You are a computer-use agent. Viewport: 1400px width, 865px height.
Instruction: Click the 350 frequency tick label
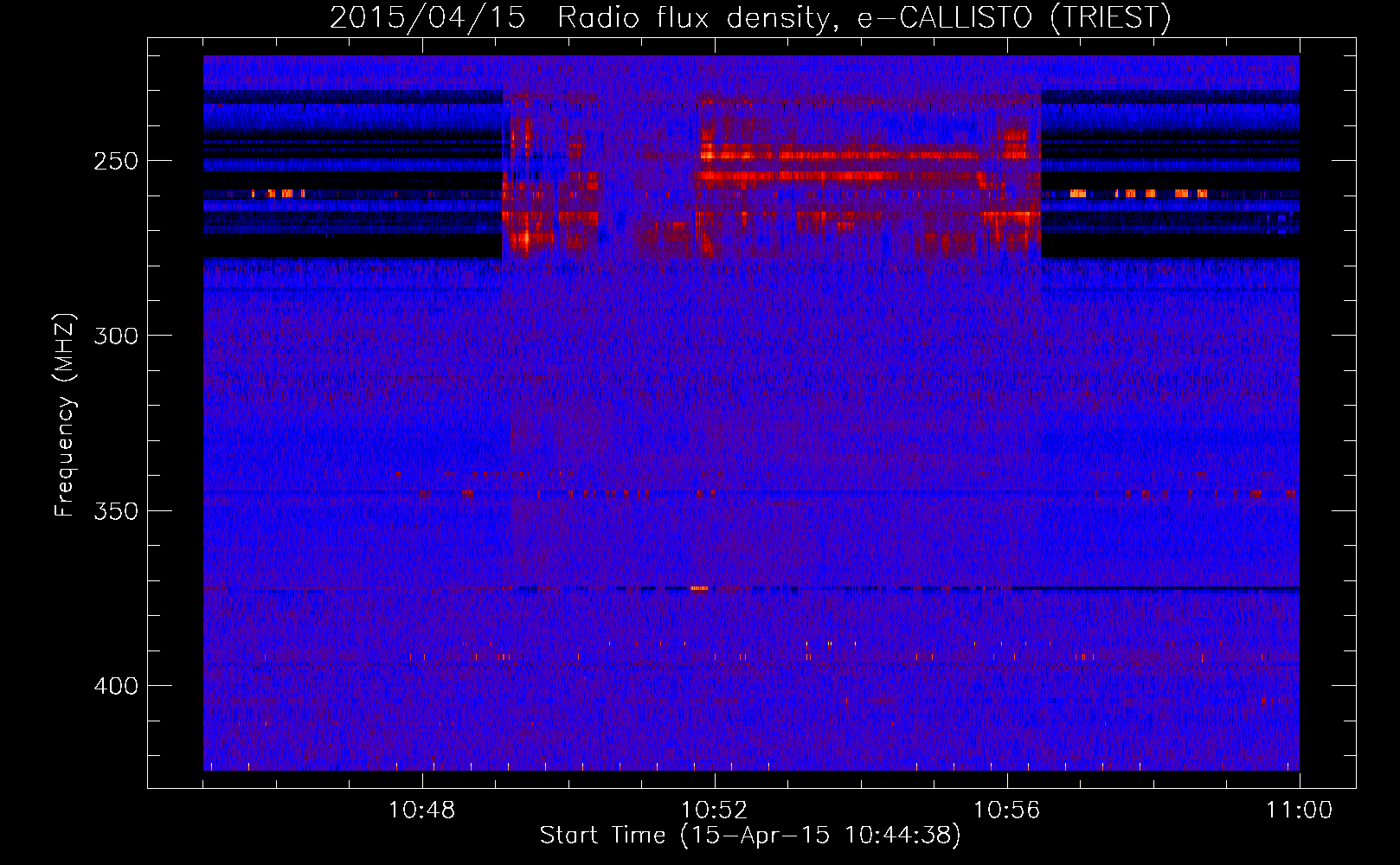pos(116,511)
